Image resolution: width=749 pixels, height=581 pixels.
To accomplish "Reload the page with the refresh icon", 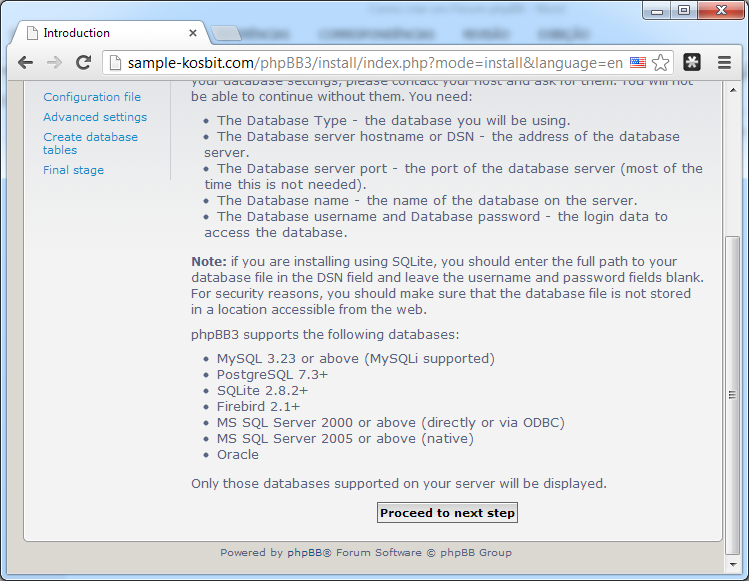I will click(x=84, y=63).
